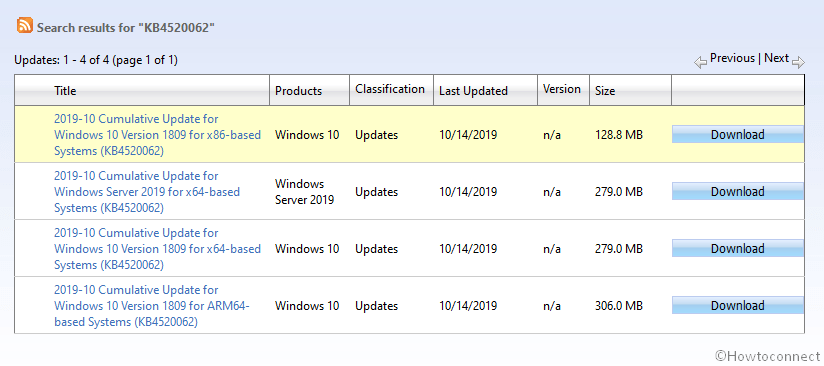Screen dimensions: 824x366
Task: Click the right arrow icon beside Next
Action: click(x=798, y=63)
